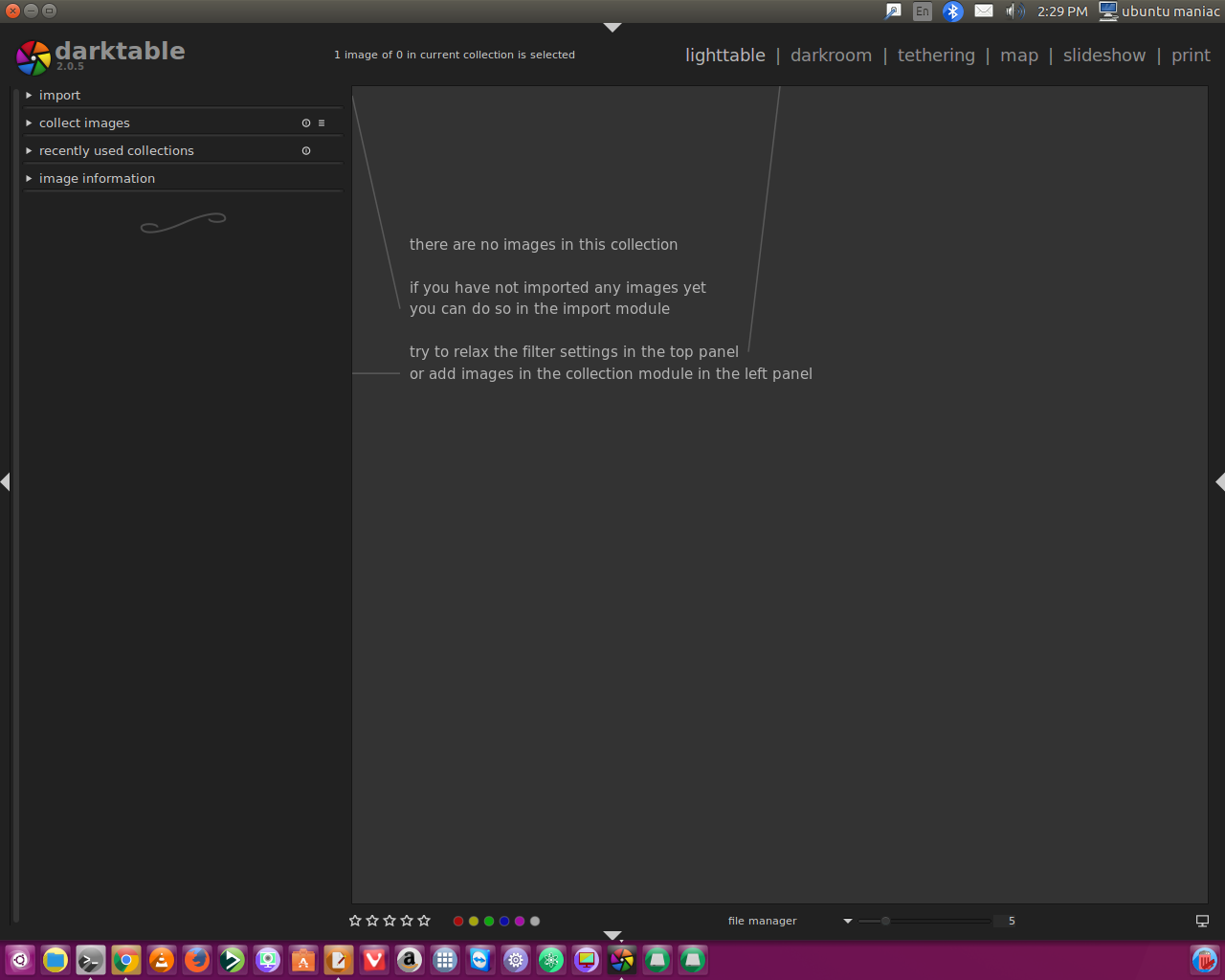Open the Terminal in dock
1225x980 pixels.
91,960
